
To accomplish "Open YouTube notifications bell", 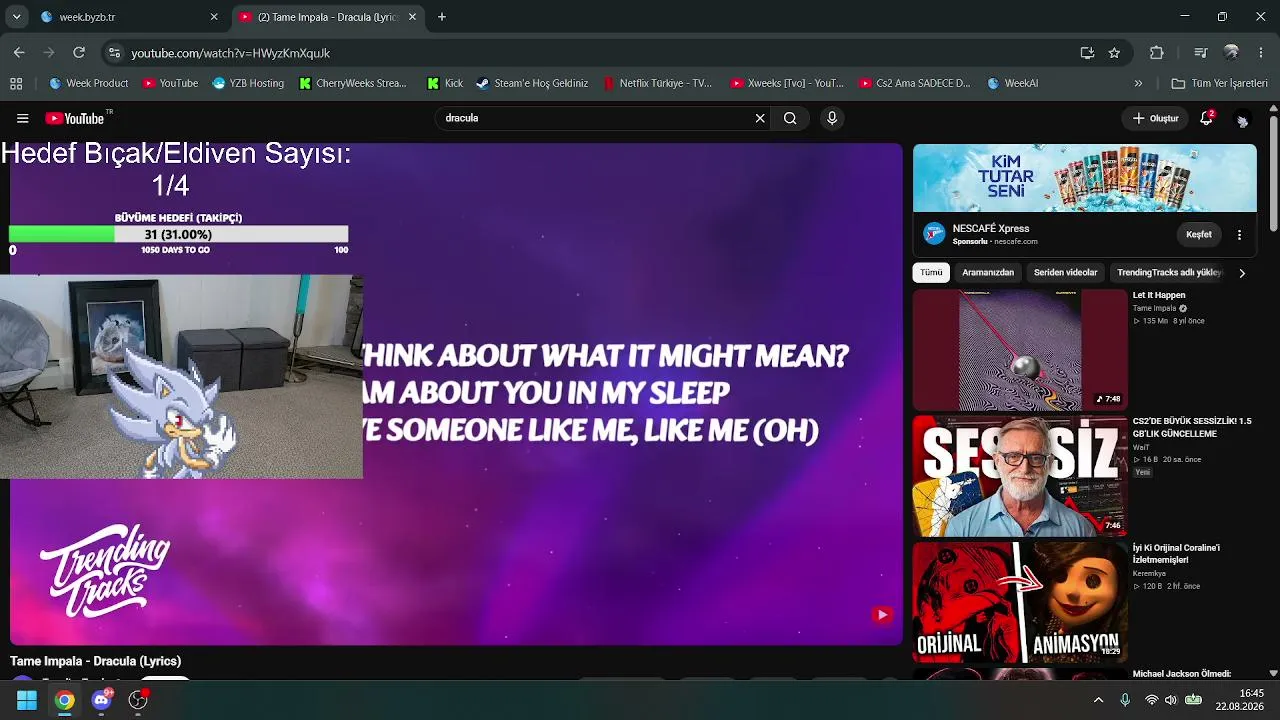I will pyautogui.click(x=1207, y=118).
